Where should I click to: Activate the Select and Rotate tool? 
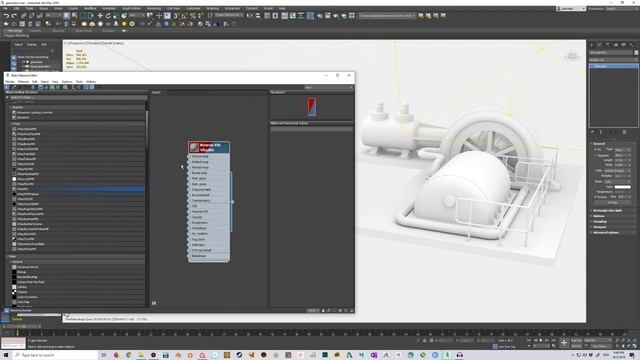tap(108, 16)
